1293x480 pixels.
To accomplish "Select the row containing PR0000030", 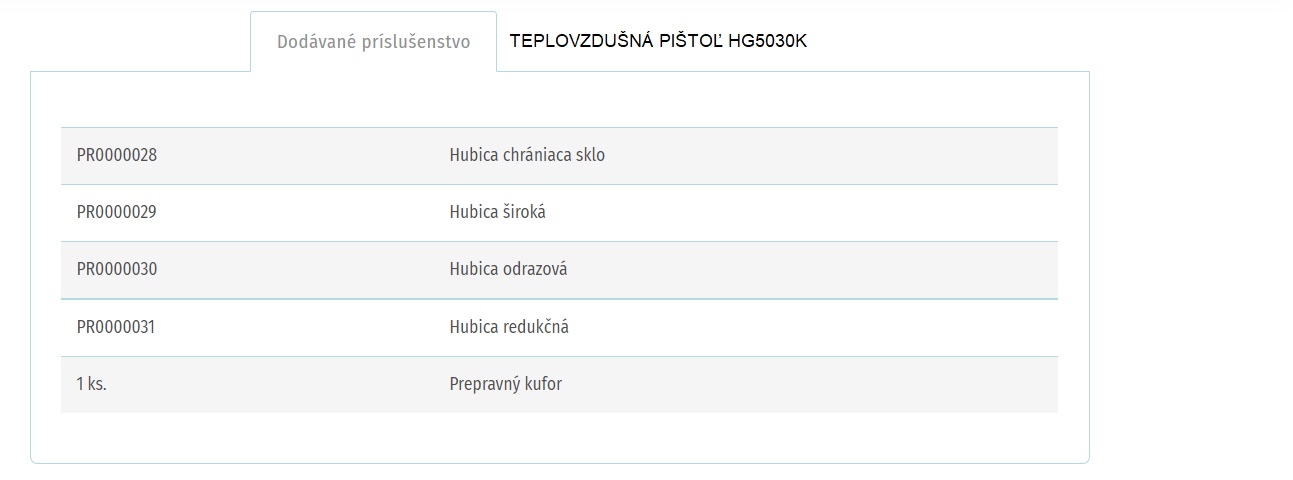I will (559, 270).
